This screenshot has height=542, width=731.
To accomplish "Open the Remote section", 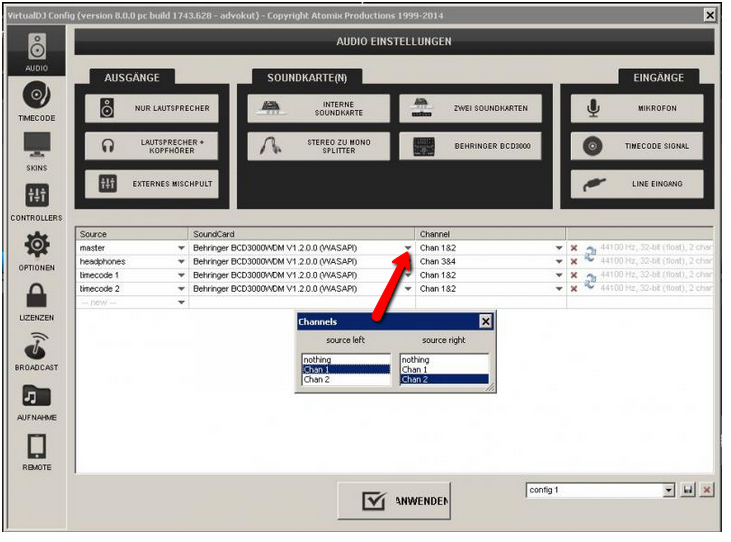I will (36, 451).
